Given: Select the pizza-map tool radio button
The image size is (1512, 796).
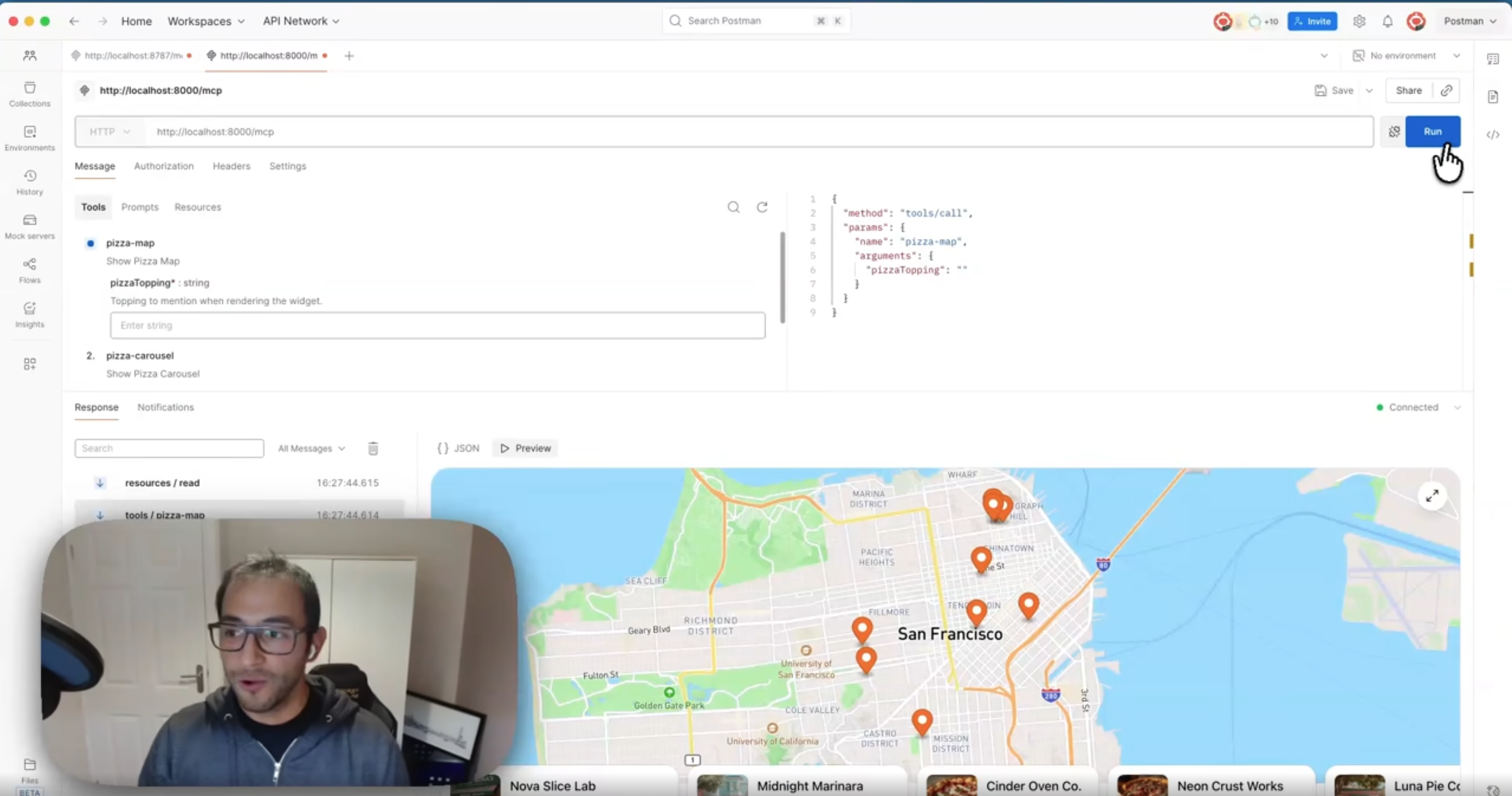Looking at the screenshot, I should pyautogui.click(x=90, y=243).
